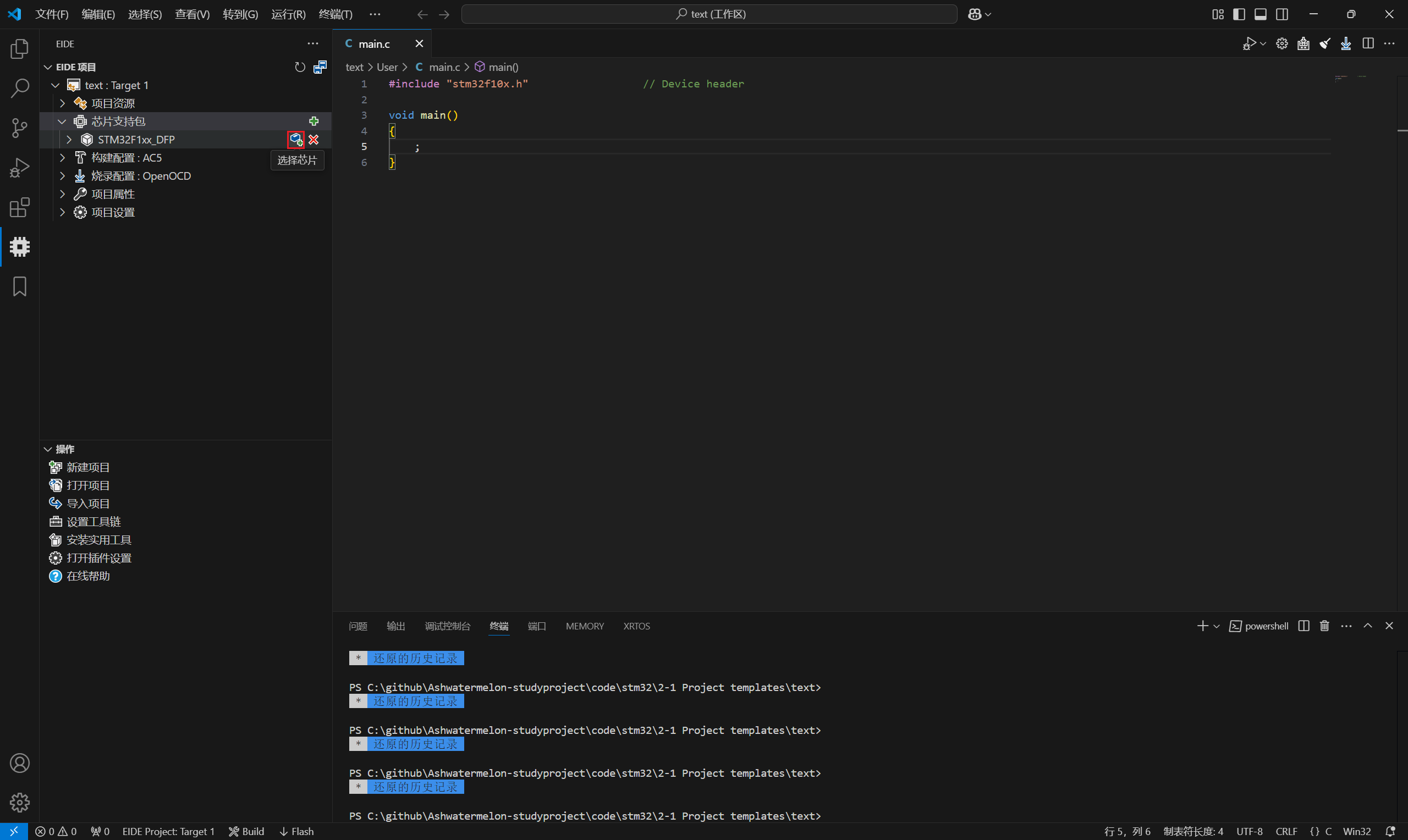
Task: Click 新建项目 in operations list
Action: click(88, 467)
